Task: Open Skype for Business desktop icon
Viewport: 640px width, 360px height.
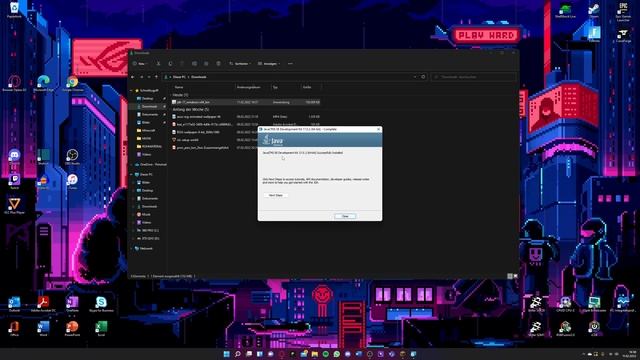Action: click(101, 304)
